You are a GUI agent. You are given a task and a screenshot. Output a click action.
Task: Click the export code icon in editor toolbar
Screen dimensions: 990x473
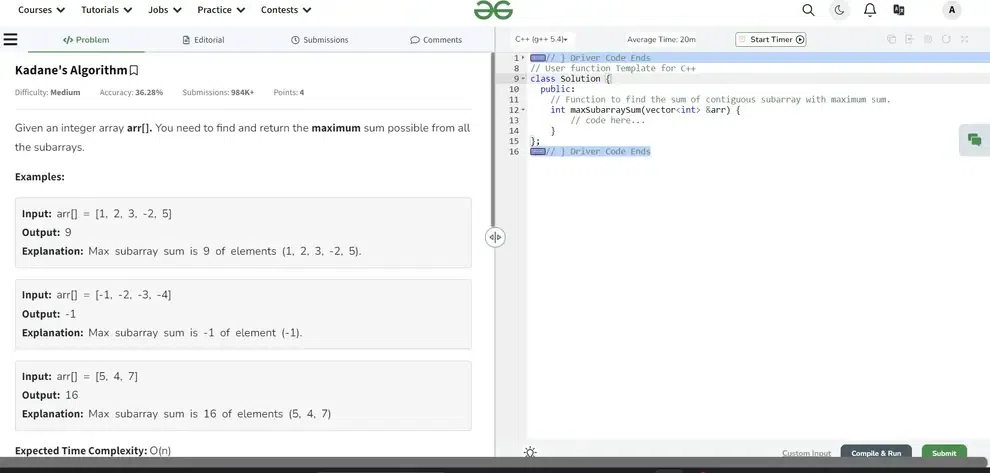pos(910,39)
